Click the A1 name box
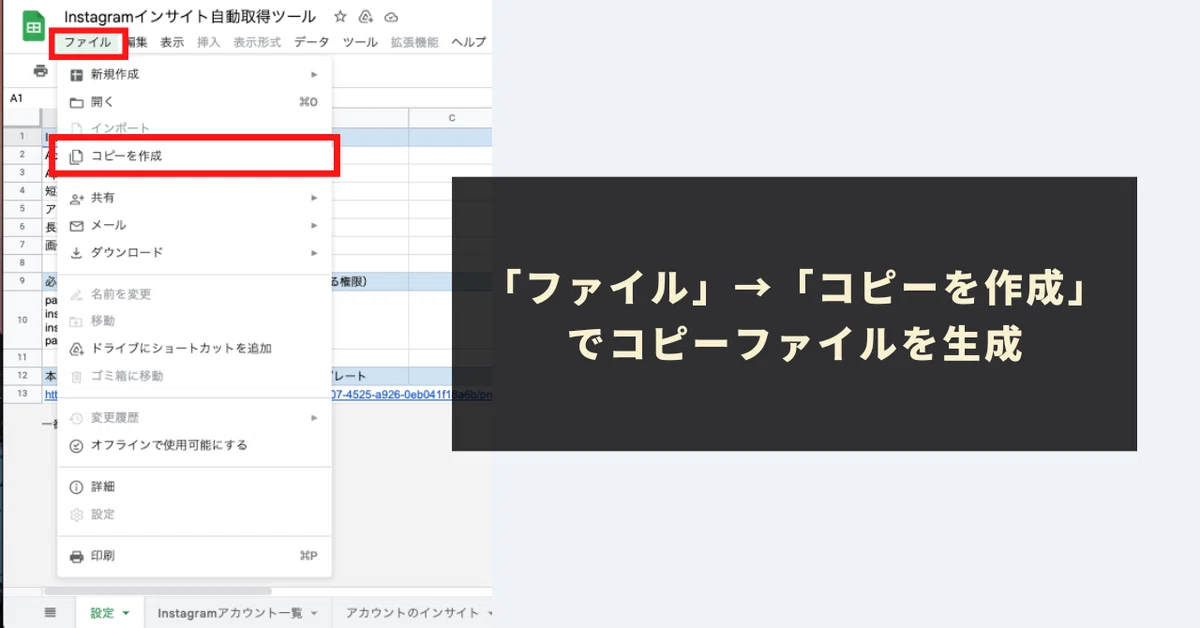Viewport: 1200px width, 628px height. (x=17, y=98)
